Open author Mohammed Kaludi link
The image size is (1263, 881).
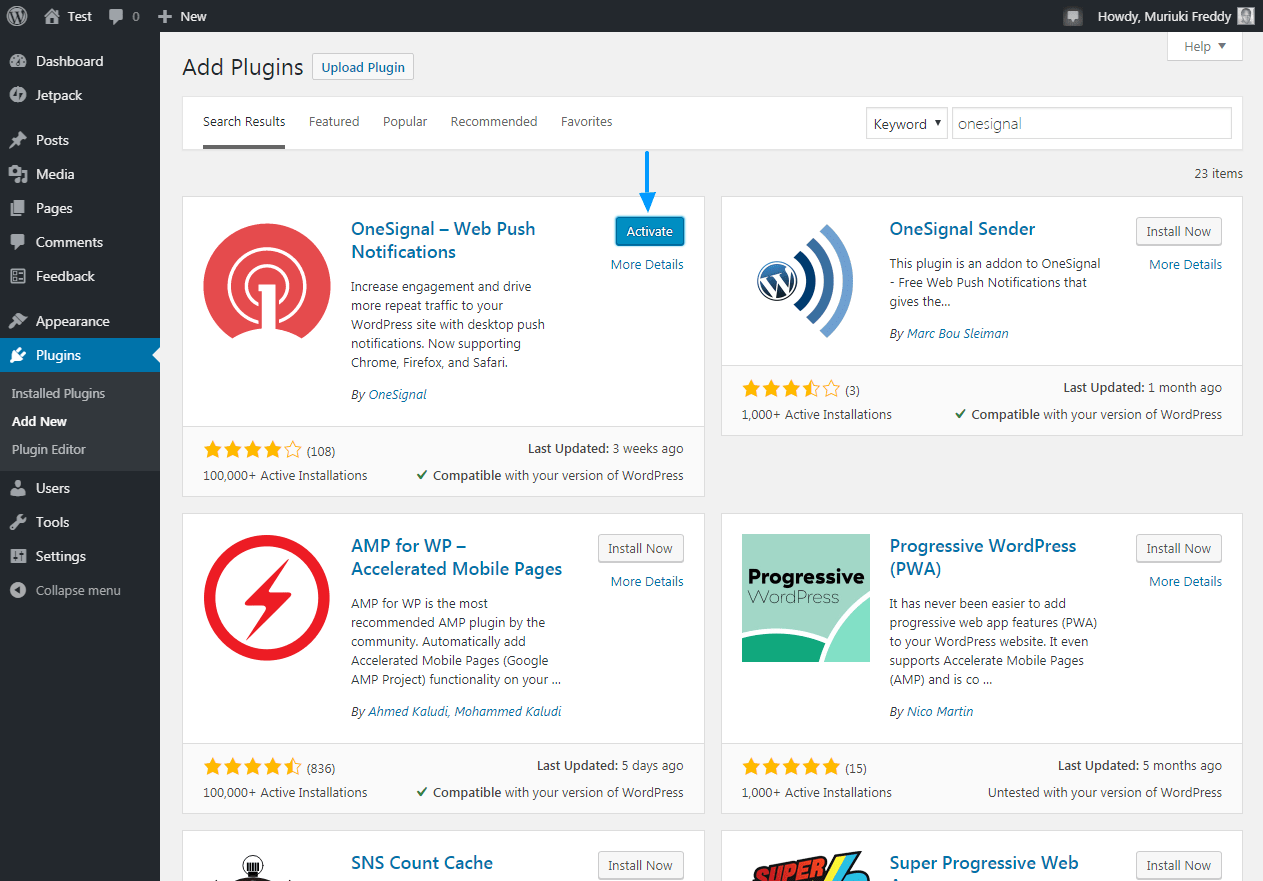[x=509, y=711]
